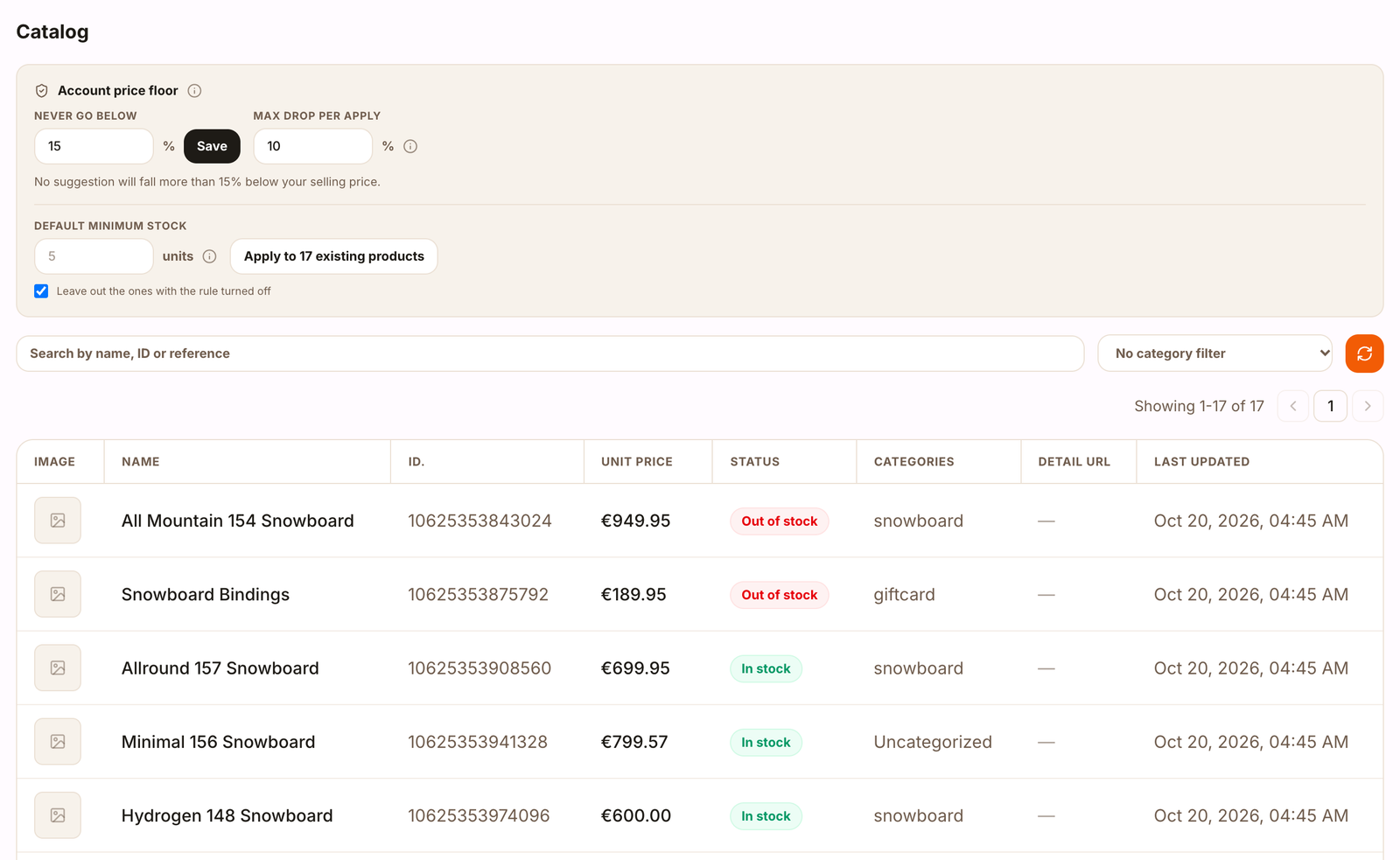Viewport: 1400px width, 860px height.
Task: Click 'Showing 1-17 of 17' text
Action: coord(1199,406)
